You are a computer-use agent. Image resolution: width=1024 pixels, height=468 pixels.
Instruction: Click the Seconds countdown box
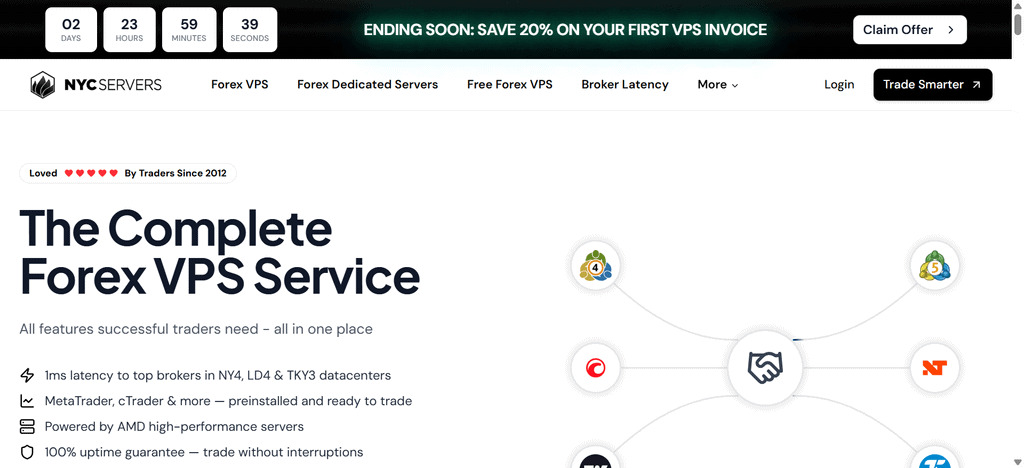(x=249, y=29)
